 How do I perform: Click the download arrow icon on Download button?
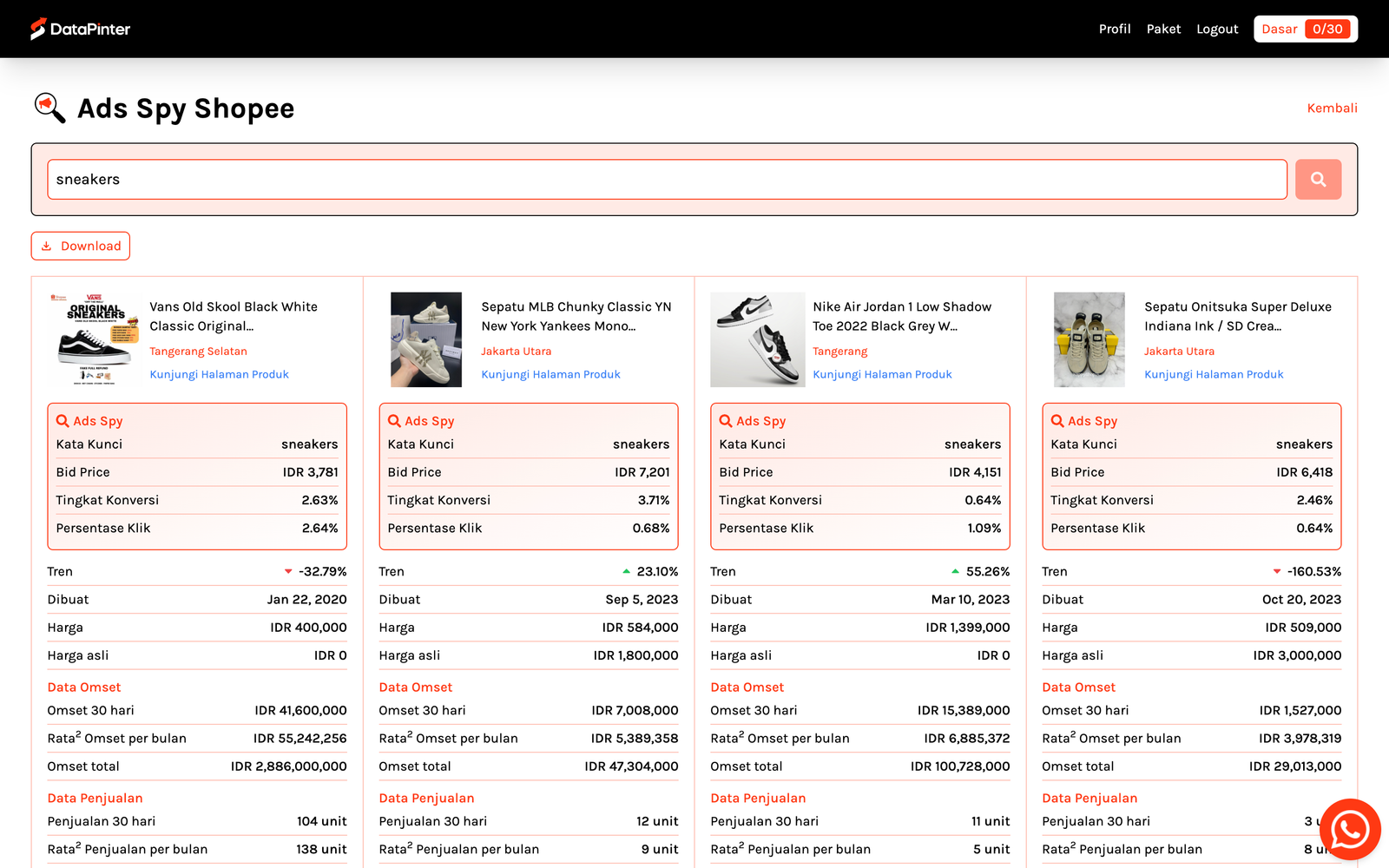pos(49,246)
